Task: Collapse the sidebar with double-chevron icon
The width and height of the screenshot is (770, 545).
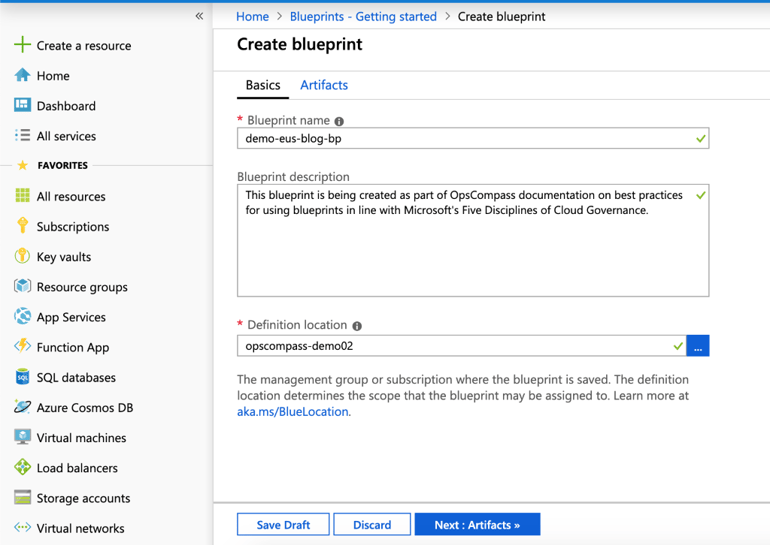Action: [199, 16]
